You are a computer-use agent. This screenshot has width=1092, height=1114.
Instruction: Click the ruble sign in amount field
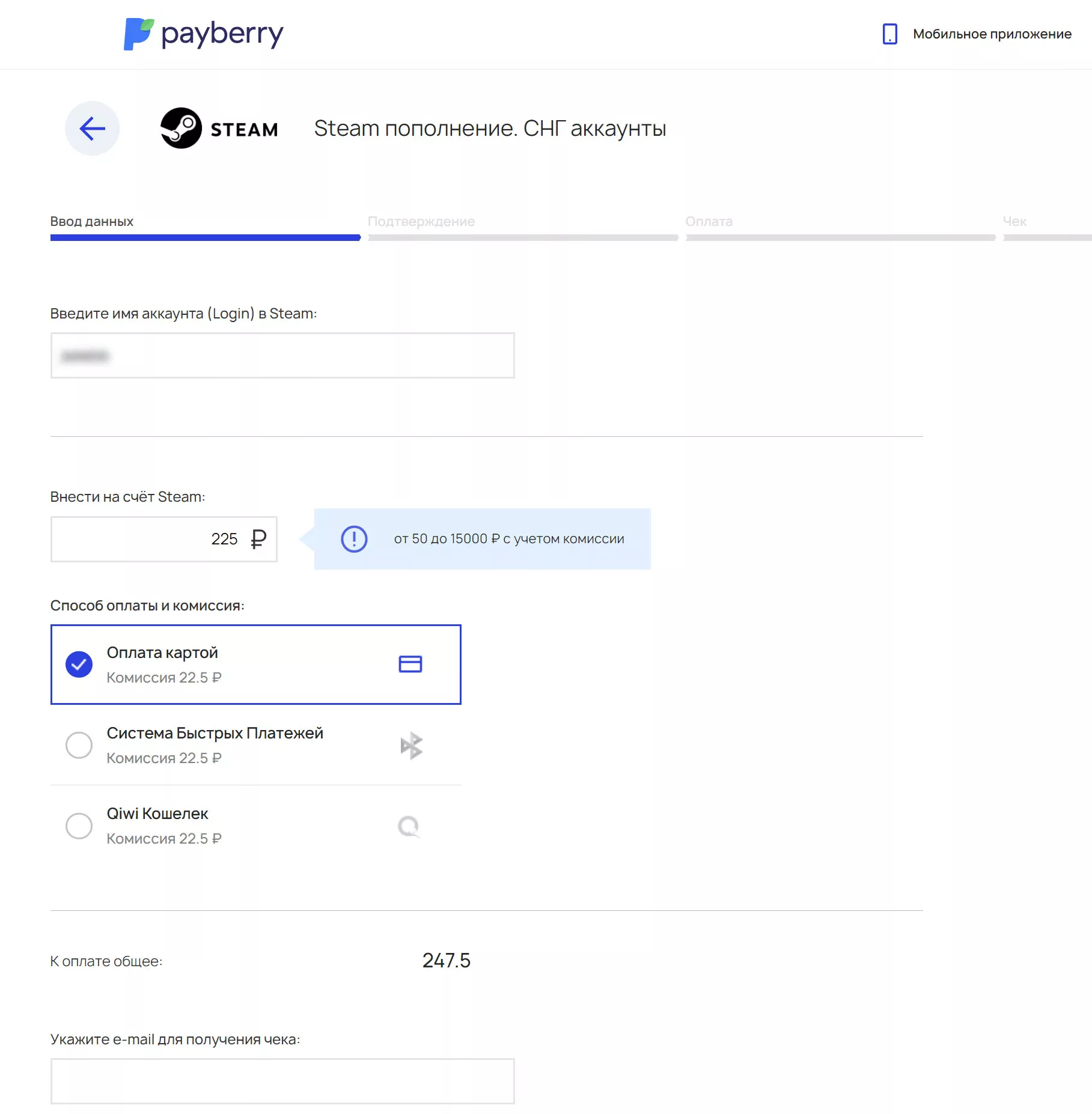tap(258, 539)
